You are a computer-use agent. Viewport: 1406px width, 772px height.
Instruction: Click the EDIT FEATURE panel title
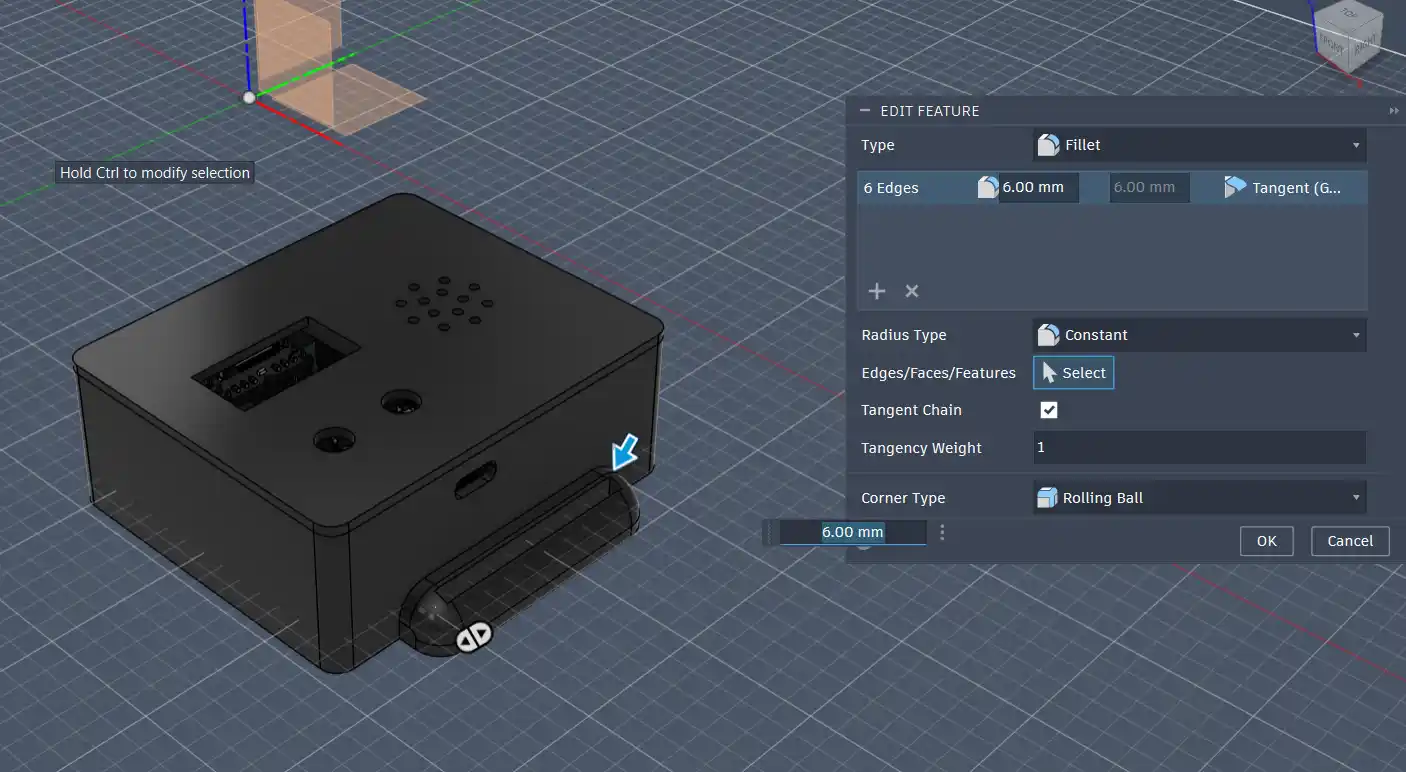pyautogui.click(x=930, y=111)
